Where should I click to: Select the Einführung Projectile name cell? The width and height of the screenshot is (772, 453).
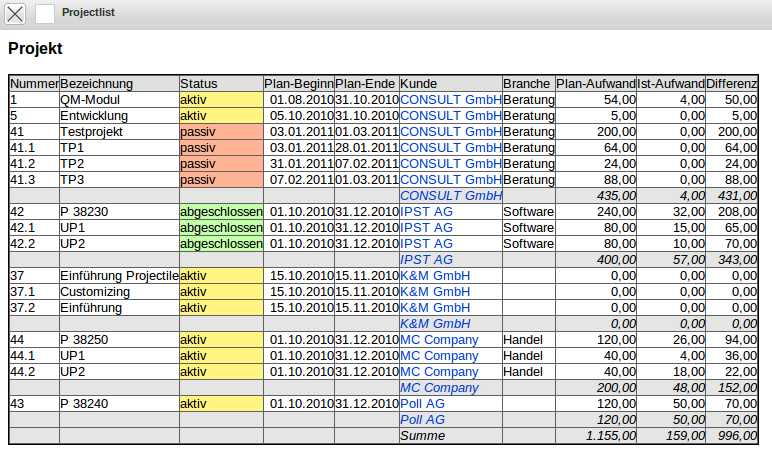pos(119,276)
